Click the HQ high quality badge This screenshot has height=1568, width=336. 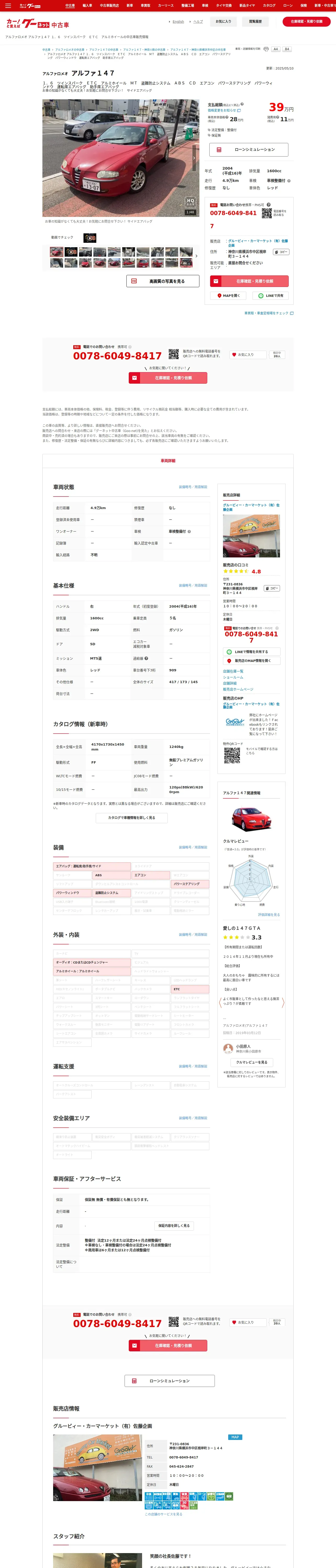click(190, 201)
